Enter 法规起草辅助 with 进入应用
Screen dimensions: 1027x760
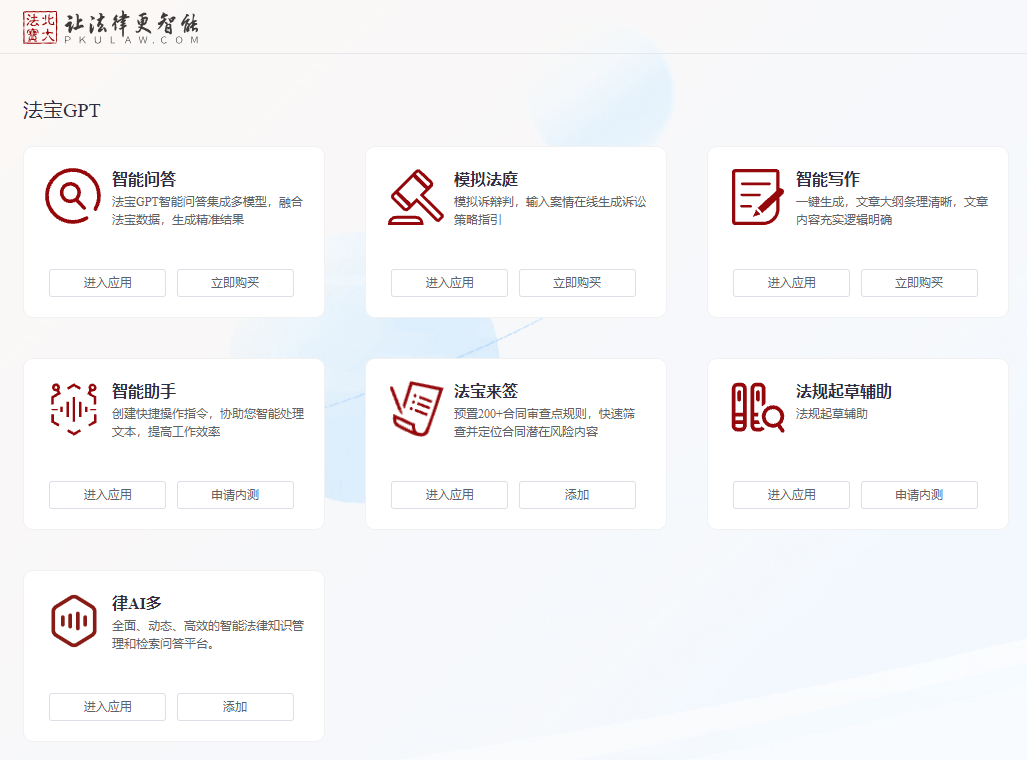click(x=791, y=495)
